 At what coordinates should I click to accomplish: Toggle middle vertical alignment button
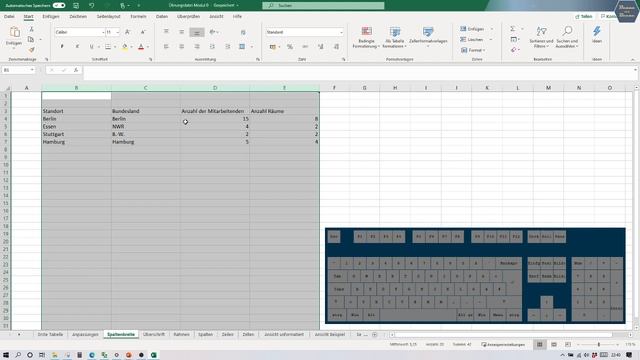(x=181, y=32)
